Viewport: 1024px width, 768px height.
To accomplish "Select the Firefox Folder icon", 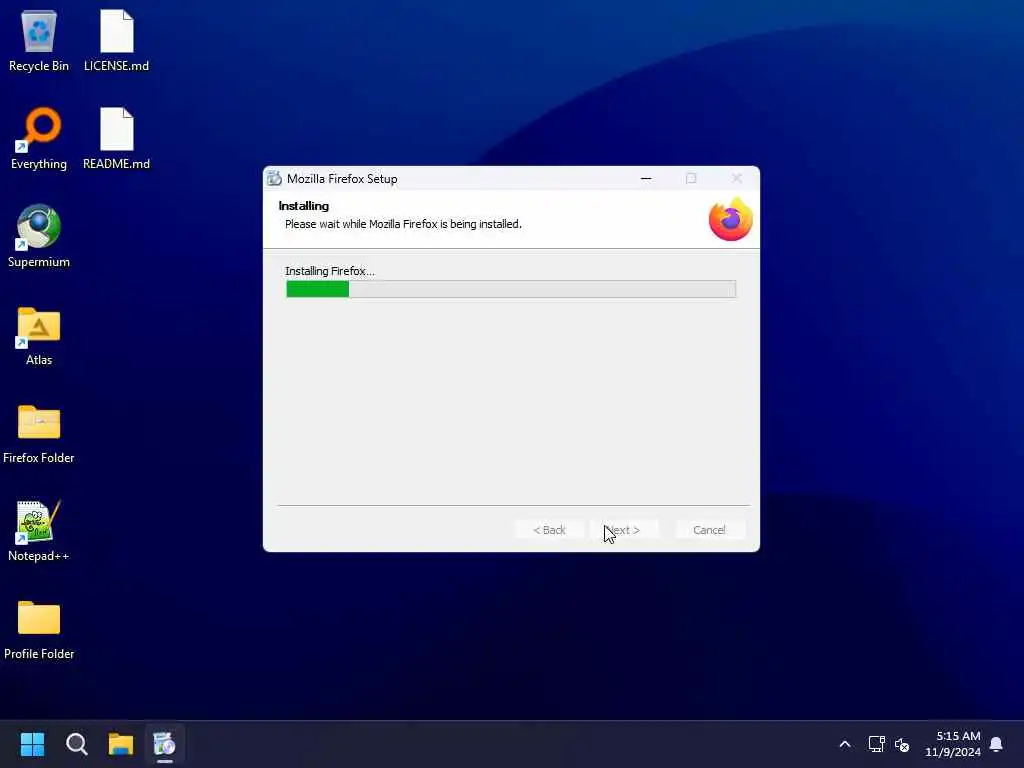I will tap(39, 432).
